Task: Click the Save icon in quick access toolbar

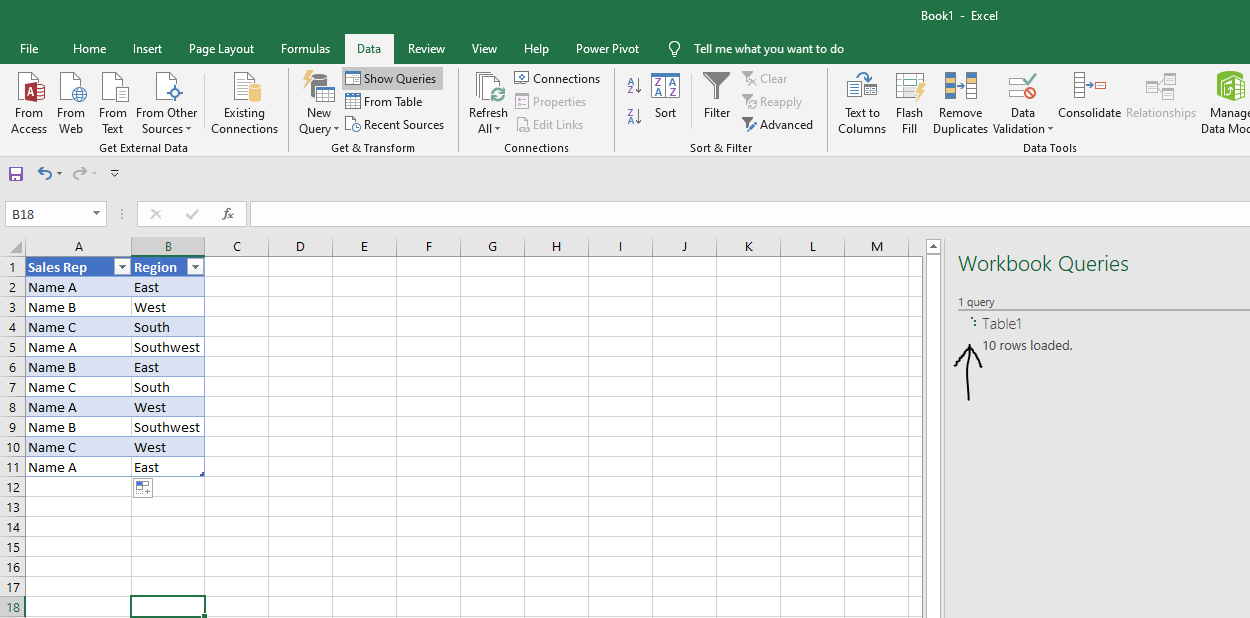Action: tap(16, 174)
